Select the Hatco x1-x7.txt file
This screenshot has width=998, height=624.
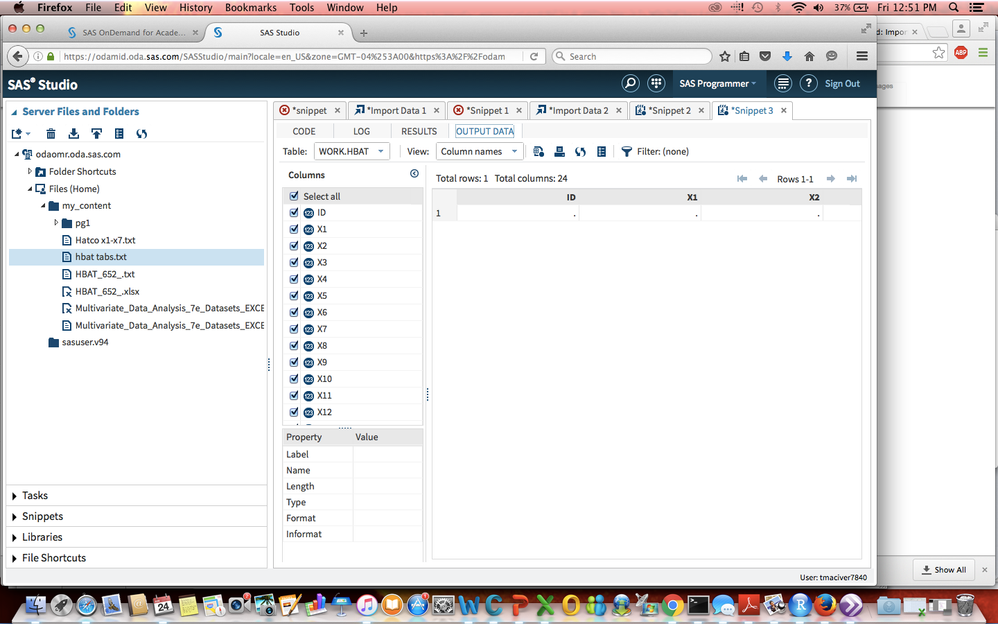click(105, 240)
